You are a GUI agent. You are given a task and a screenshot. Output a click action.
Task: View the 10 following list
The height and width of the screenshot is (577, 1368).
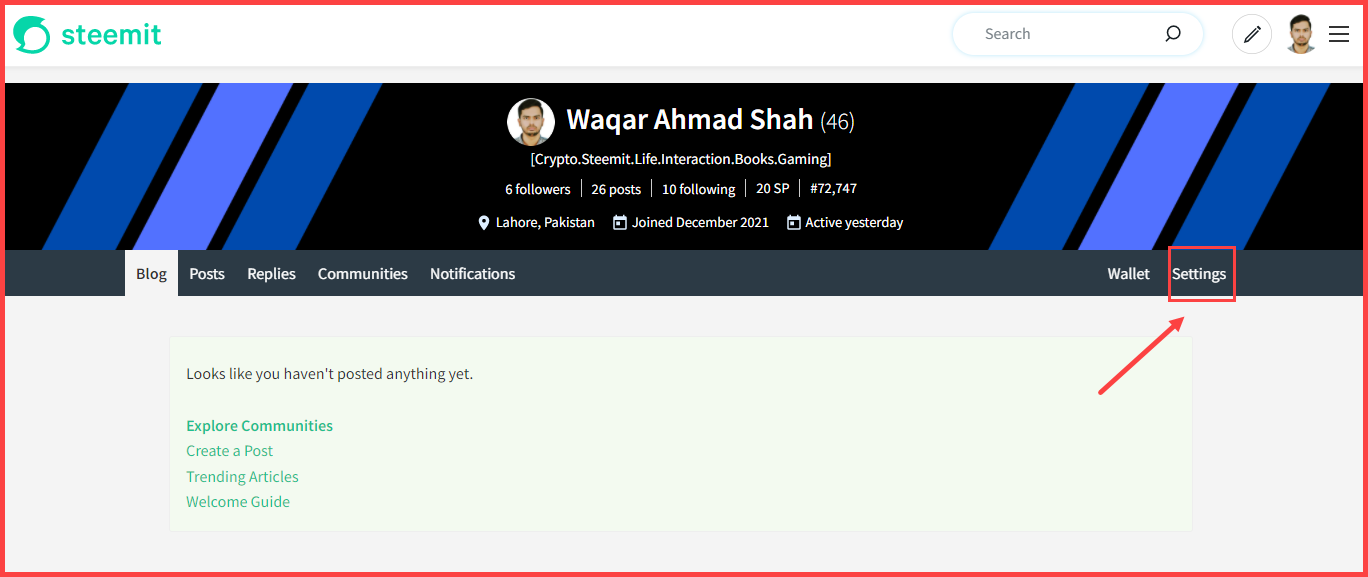click(x=698, y=189)
